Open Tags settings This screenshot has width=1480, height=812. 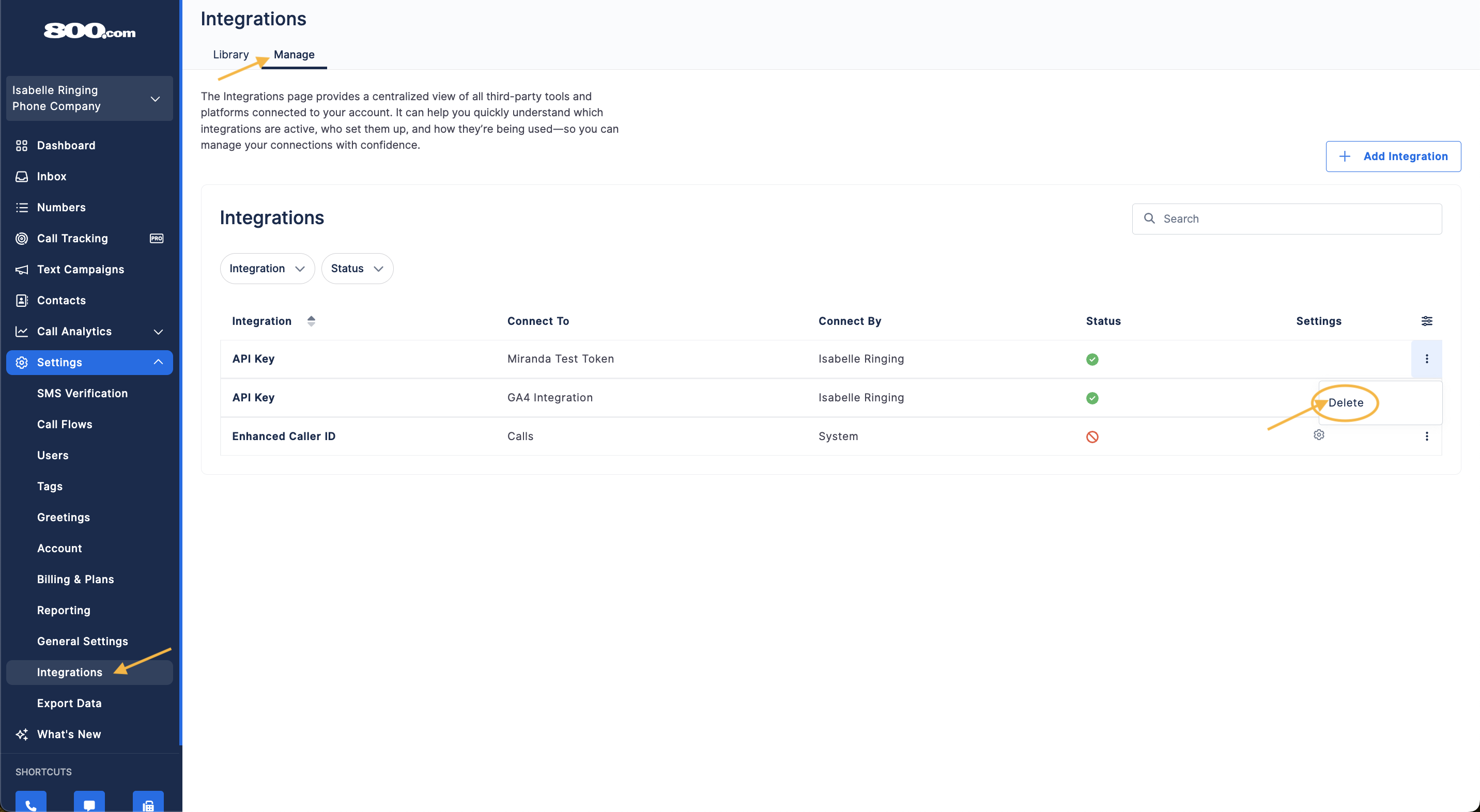pyautogui.click(x=50, y=487)
